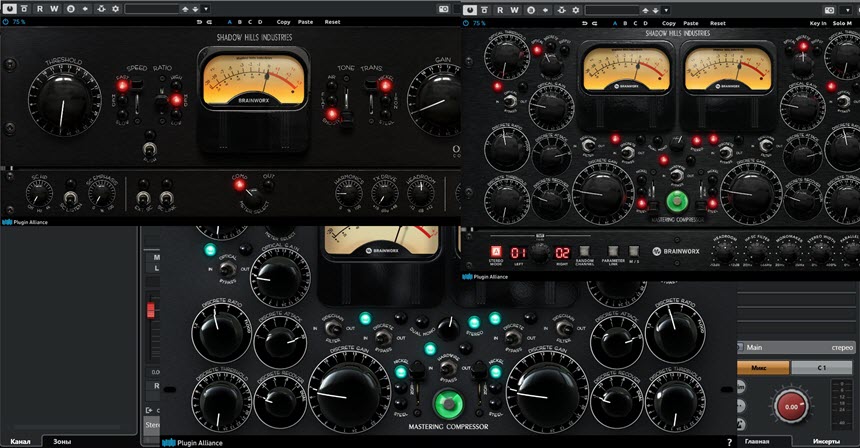Enable Write automation (W) in single-meter compressor window

54,9
